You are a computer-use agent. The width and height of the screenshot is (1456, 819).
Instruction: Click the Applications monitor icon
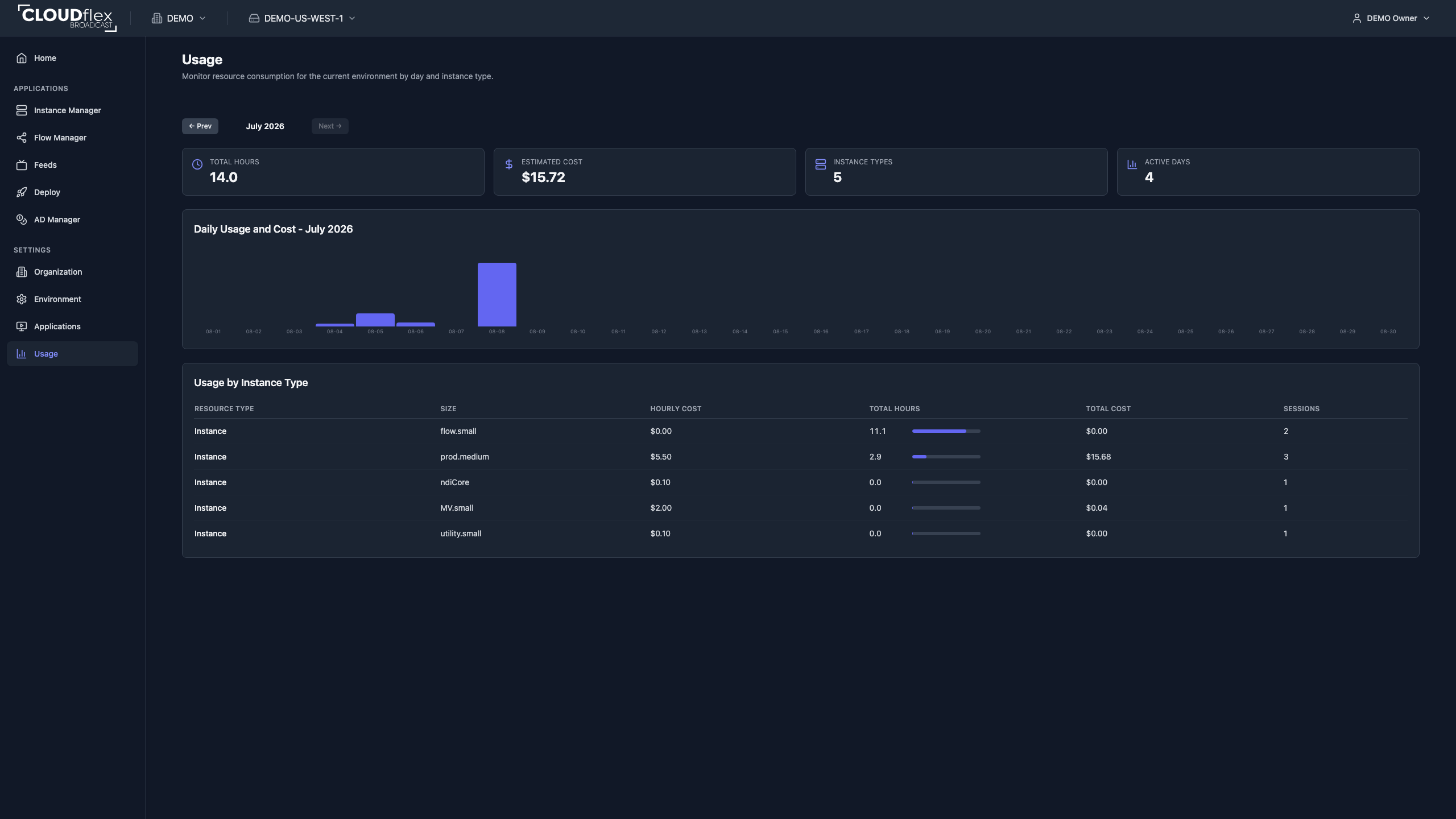[x=22, y=326]
